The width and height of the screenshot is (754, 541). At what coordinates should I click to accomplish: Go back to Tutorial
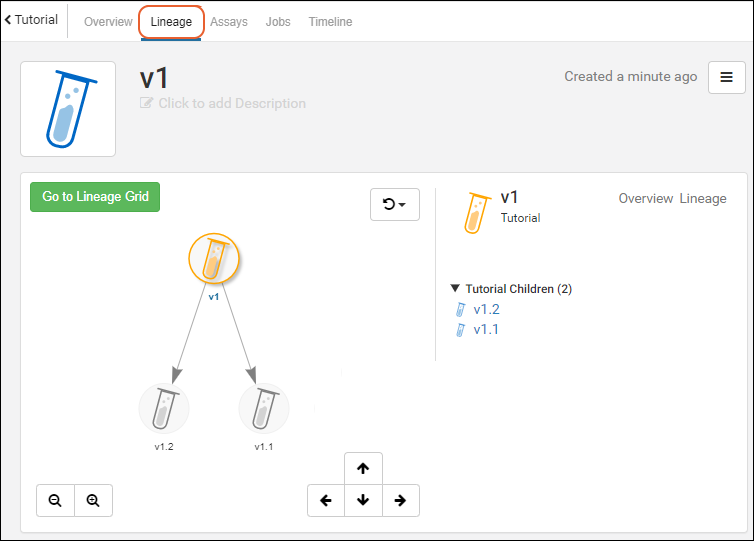(x=31, y=20)
